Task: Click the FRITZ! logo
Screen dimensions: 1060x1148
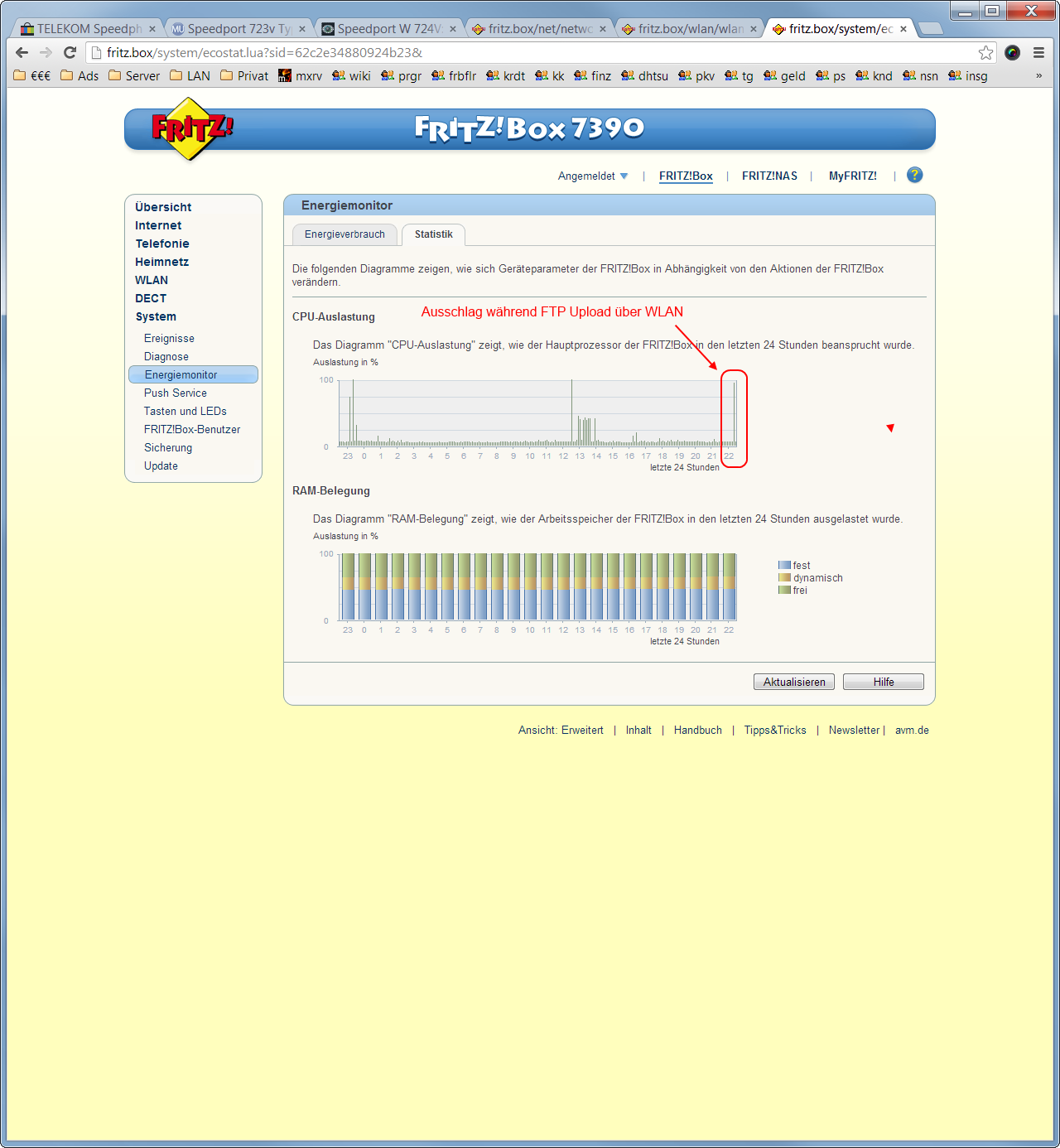Action: pyautogui.click(x=191, y=128)
